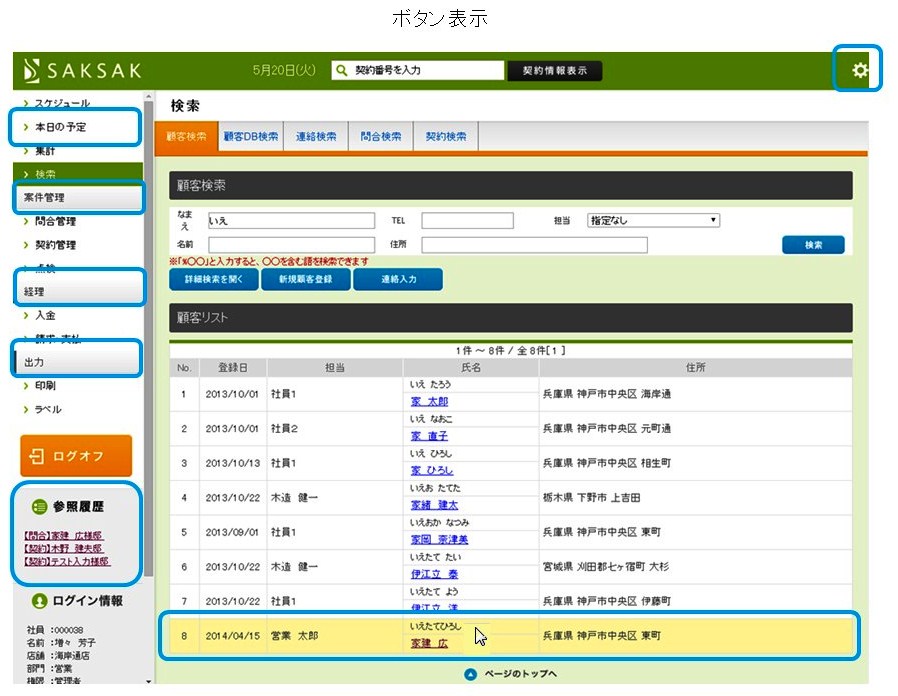Click the ログイン情報 user icon

pyautogui.click(x=39, y=601)
